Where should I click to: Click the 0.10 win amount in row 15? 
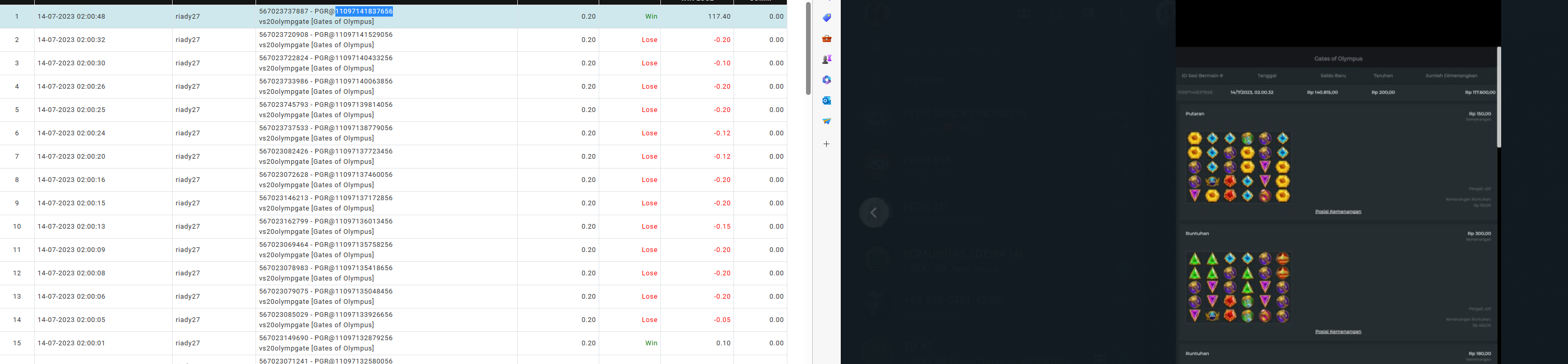coord(723,343)
